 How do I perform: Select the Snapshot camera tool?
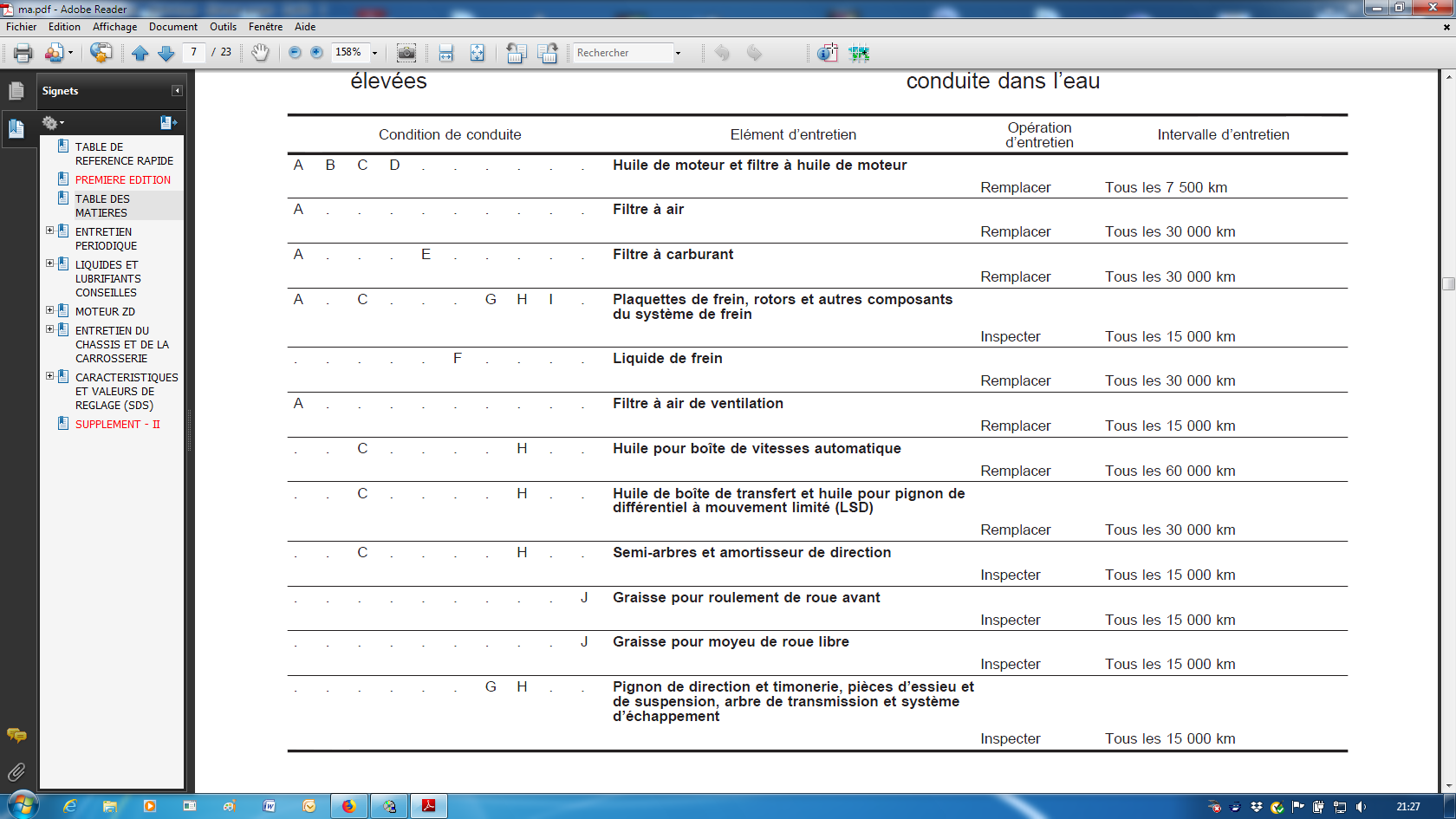click(x=406, y=53)
